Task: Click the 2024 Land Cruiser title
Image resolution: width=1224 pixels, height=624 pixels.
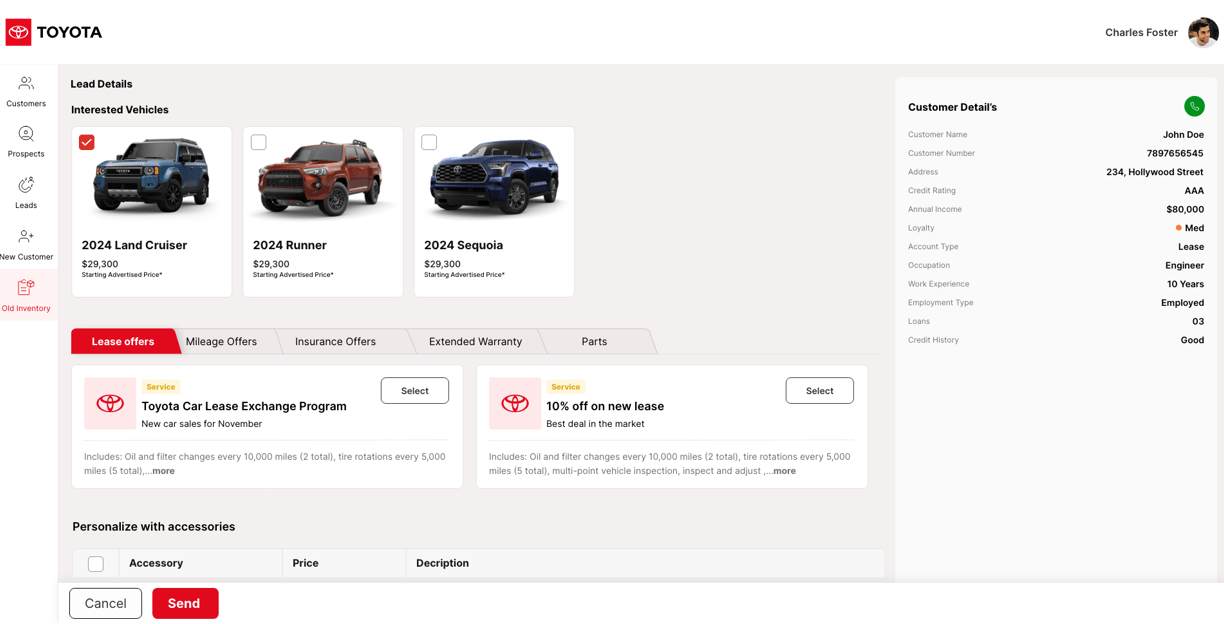Action: 134,245
